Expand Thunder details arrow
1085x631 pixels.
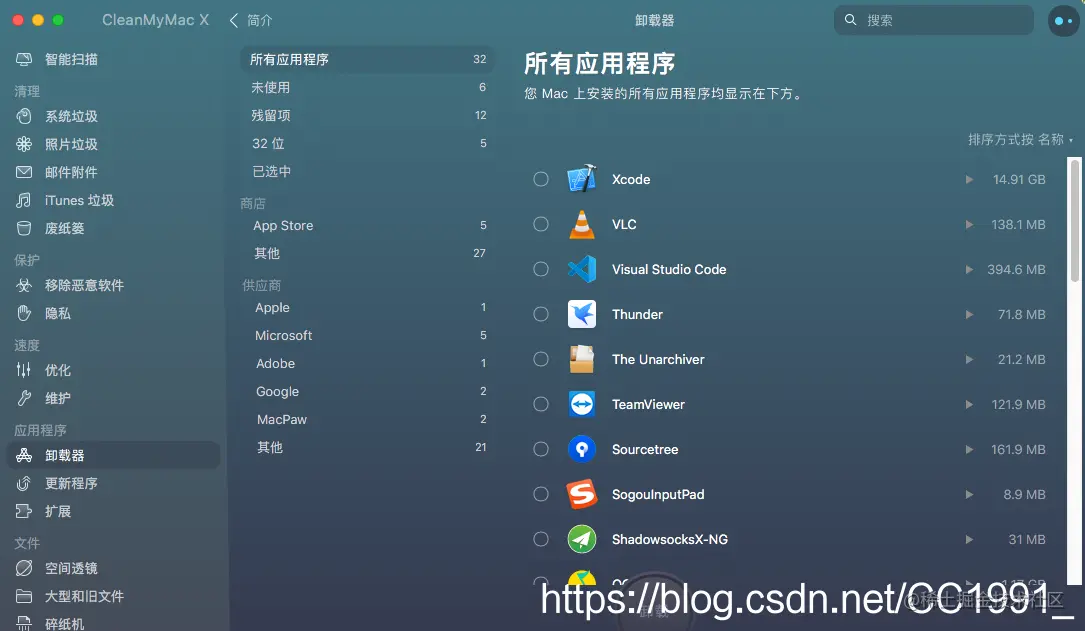pos(969,314)
